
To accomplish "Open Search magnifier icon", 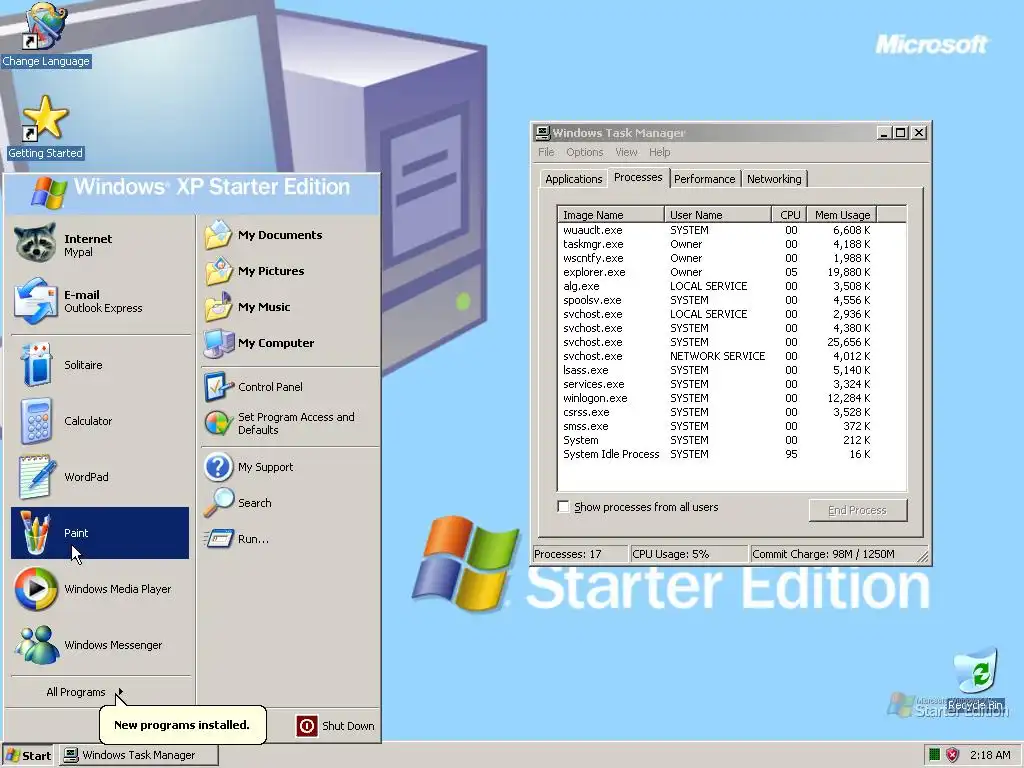I will (x=218, y=503).
